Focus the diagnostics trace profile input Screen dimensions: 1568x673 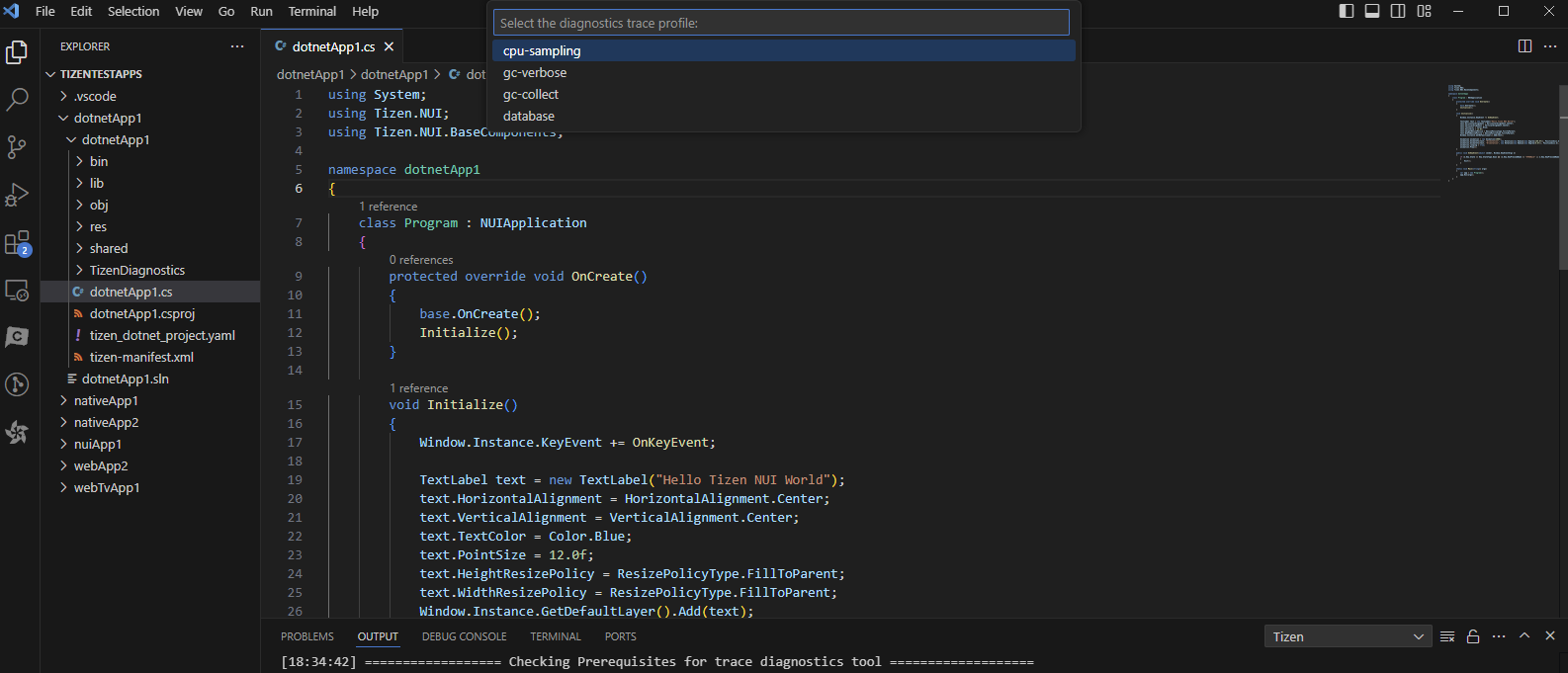(x=781, y=23)
